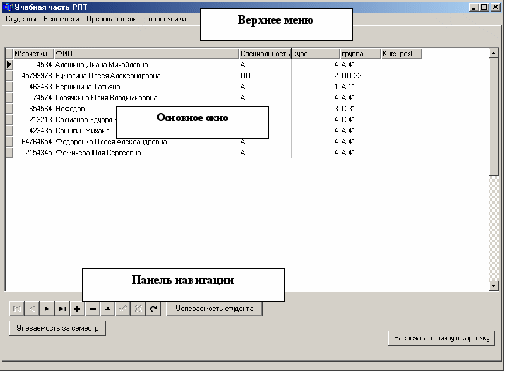Click the Специальность column header
This screenshot has height=372, width=506.
(265, 54)
